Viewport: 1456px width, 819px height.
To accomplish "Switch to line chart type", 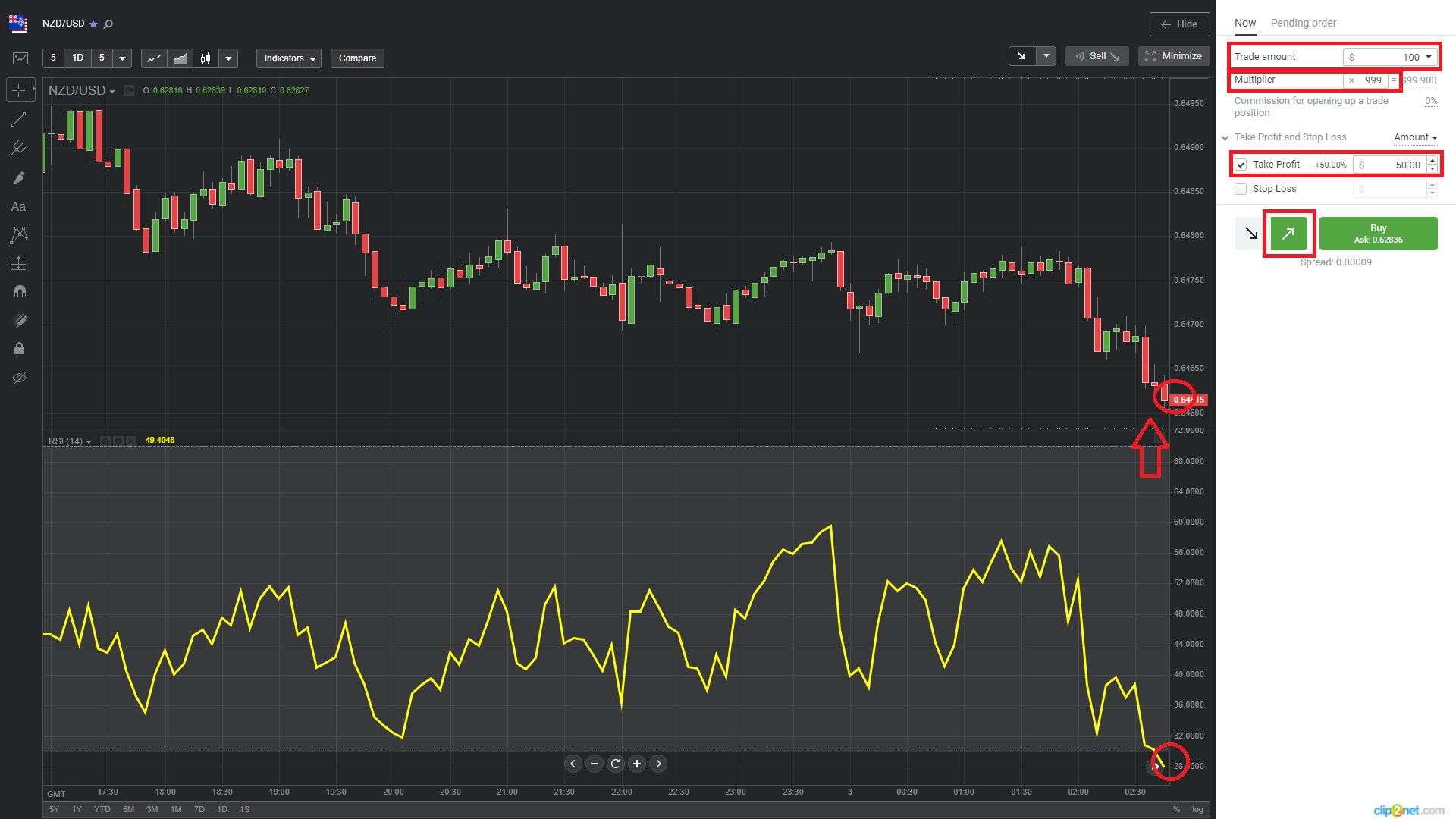I will pyautogui.click(x=154, y=58).
